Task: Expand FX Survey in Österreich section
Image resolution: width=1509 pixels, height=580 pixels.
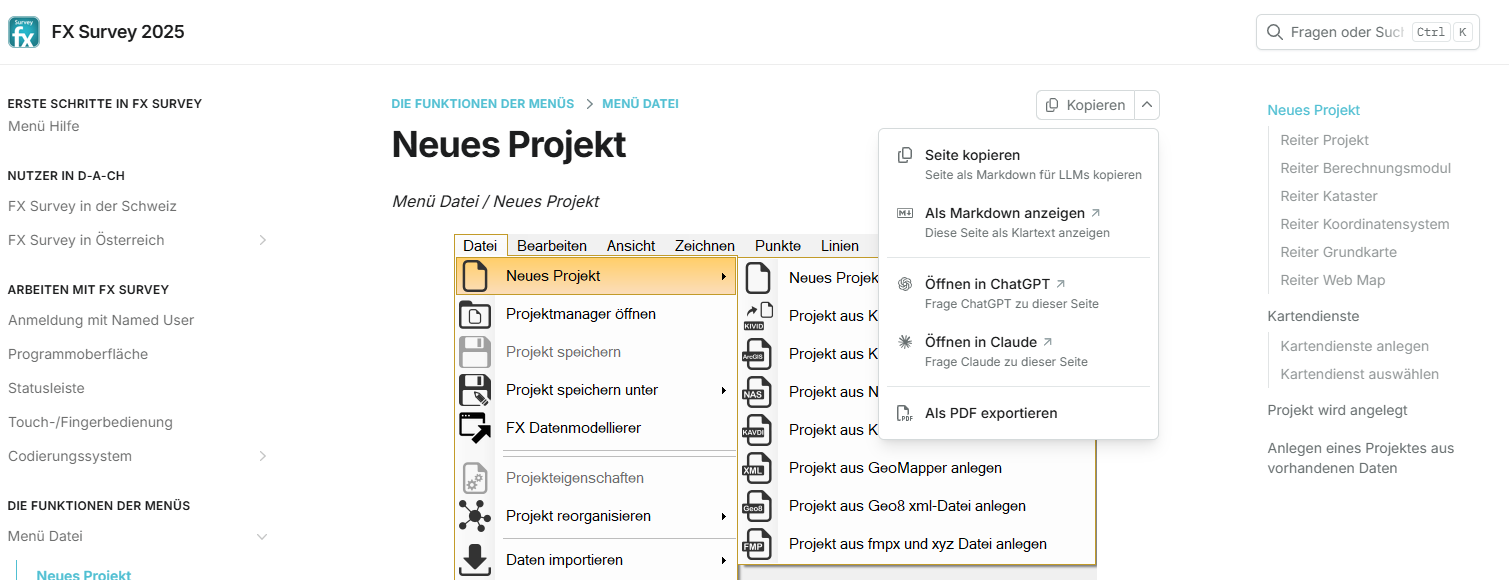Action: 262,240
